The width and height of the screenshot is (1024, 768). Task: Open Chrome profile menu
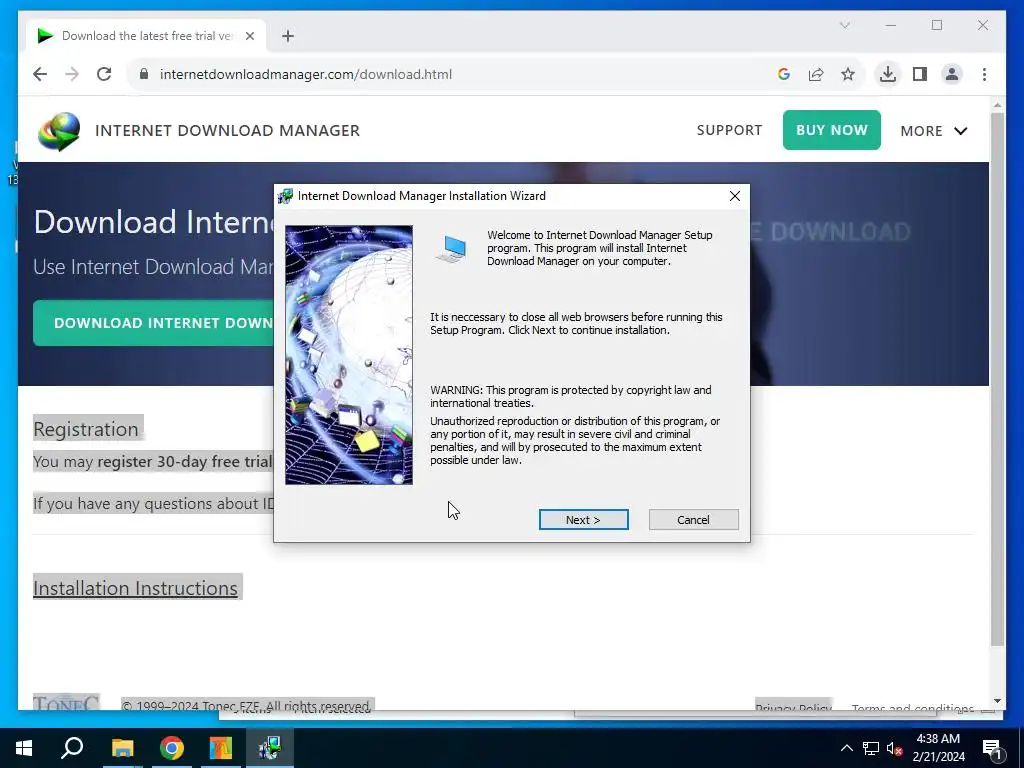[952, 74]
